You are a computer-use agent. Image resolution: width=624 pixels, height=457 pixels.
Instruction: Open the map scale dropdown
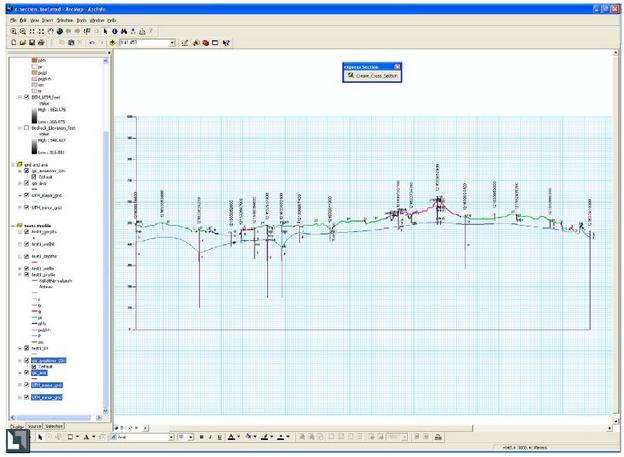click(x=173, y=43)
